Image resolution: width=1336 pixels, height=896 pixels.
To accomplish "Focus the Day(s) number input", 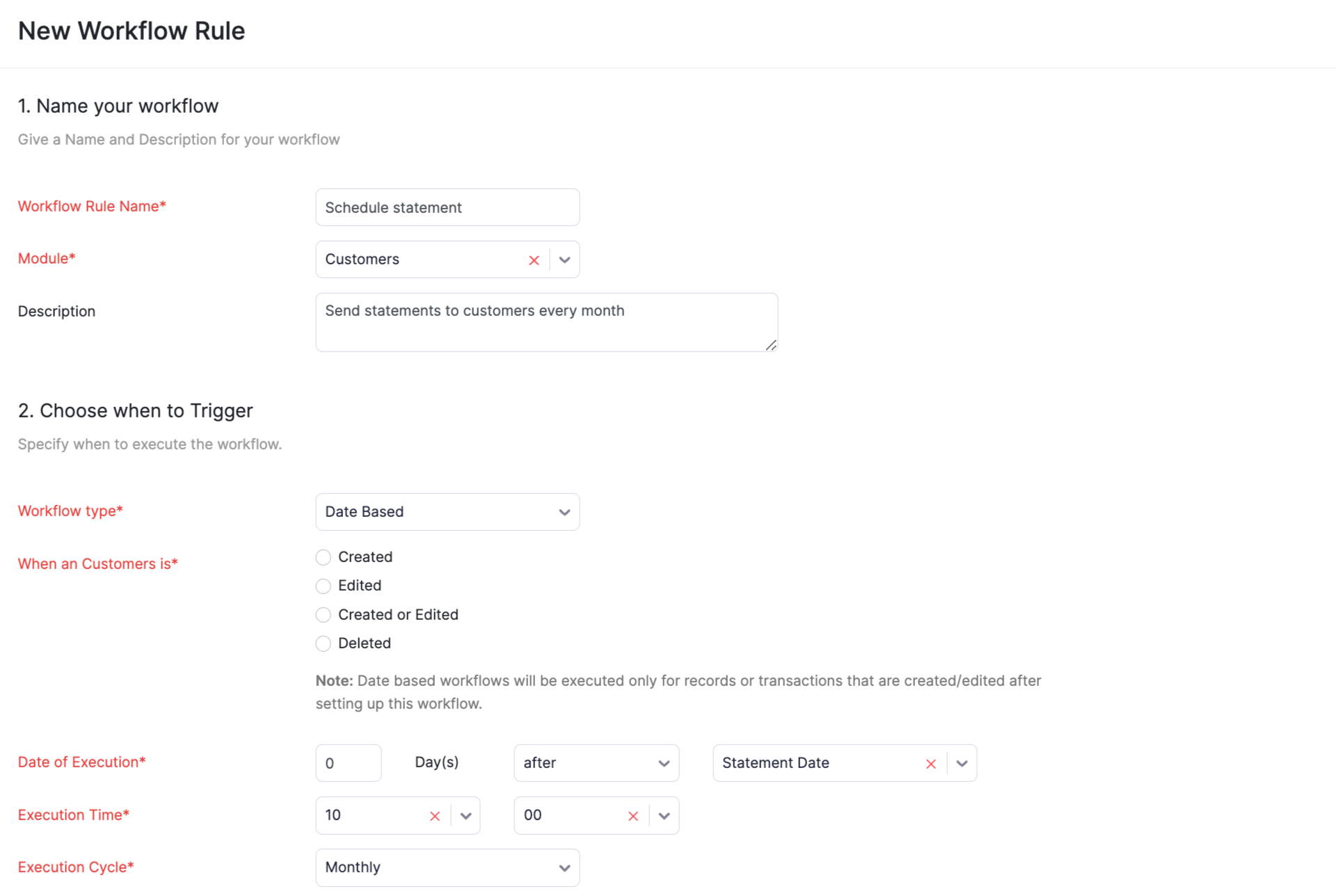I will (x=348, y=763).
